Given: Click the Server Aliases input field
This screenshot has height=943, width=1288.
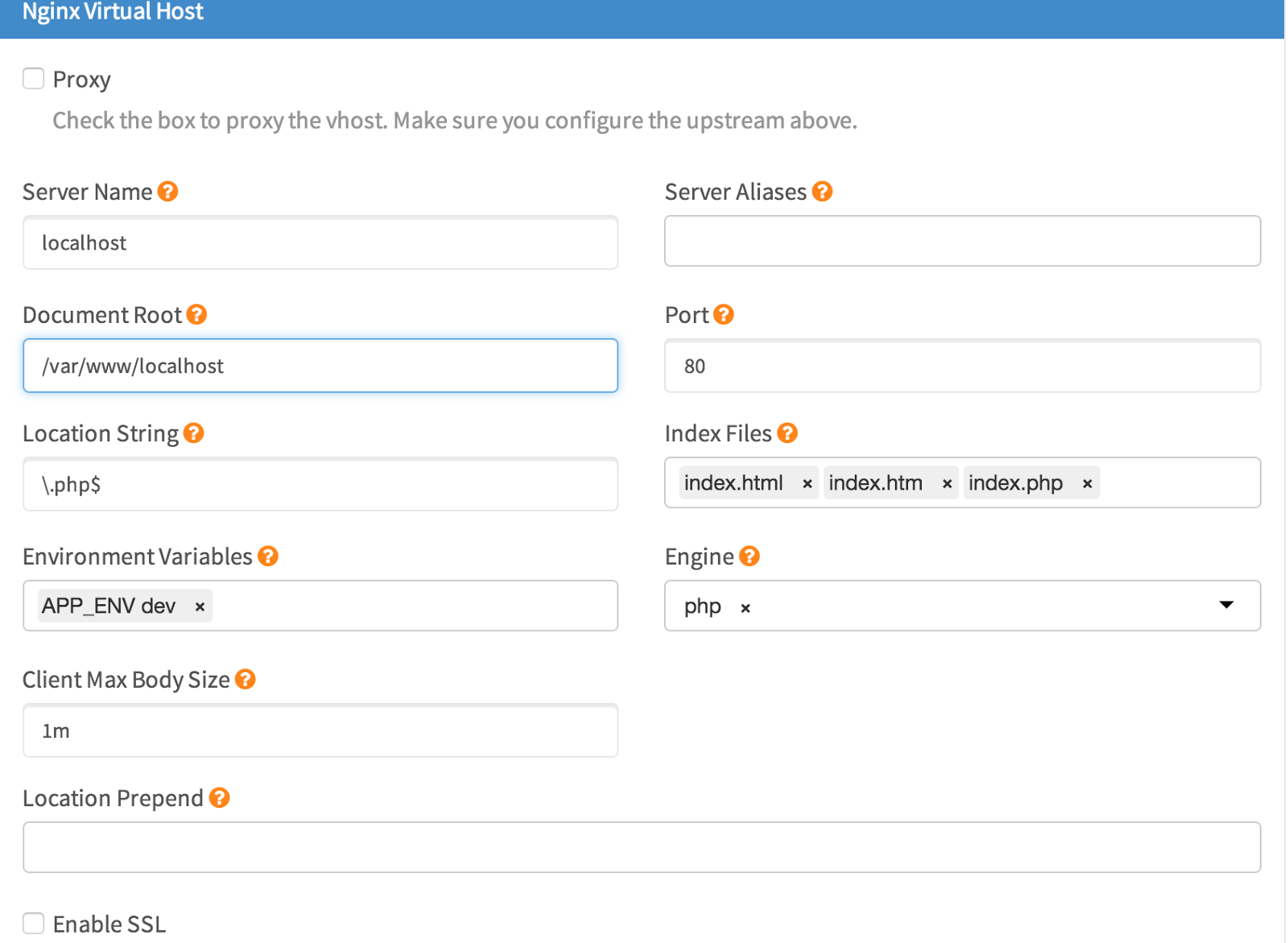Looking at the screenshot, I should (x=962, y=241).
